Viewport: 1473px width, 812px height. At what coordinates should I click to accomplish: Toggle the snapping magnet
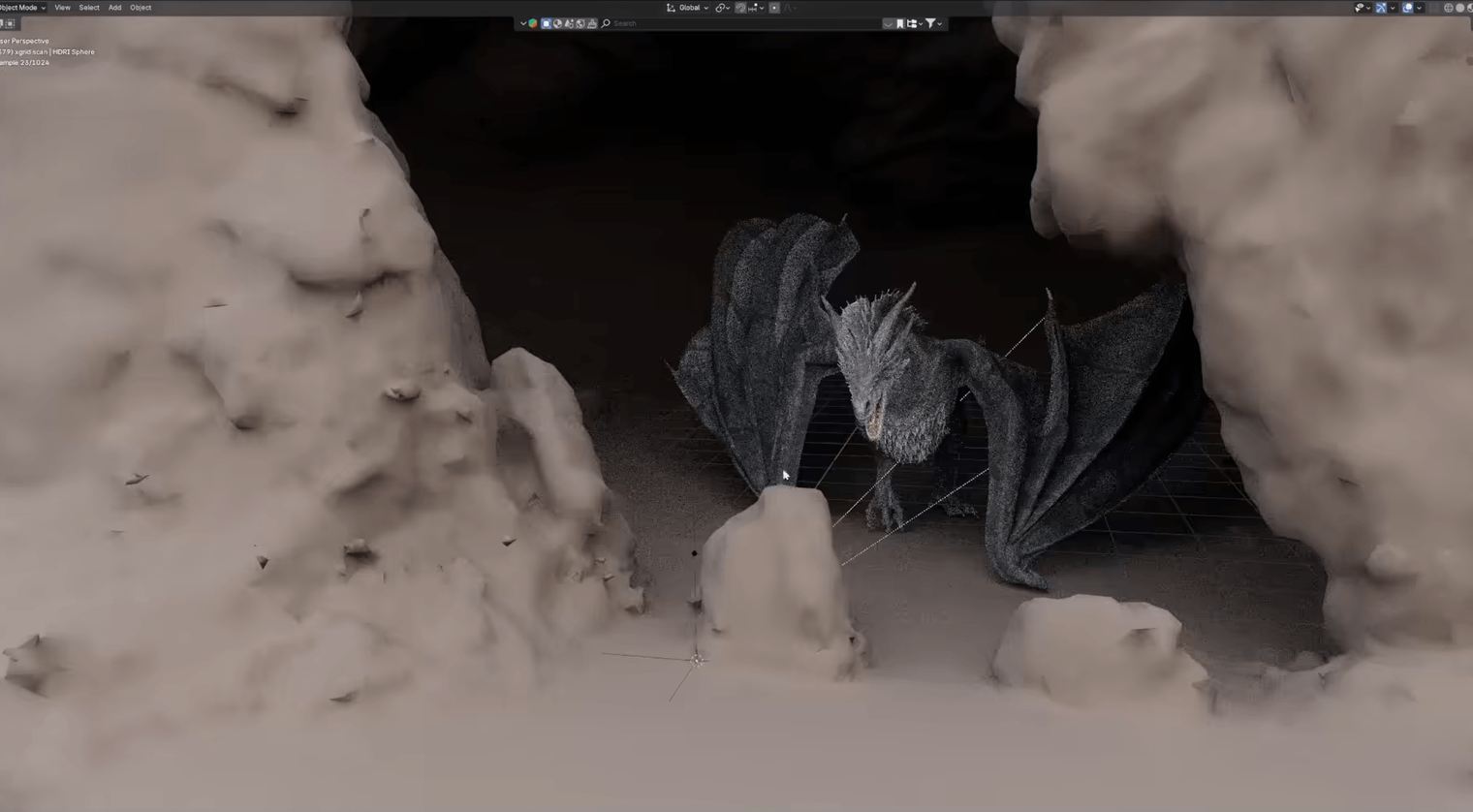coord(740,8)
